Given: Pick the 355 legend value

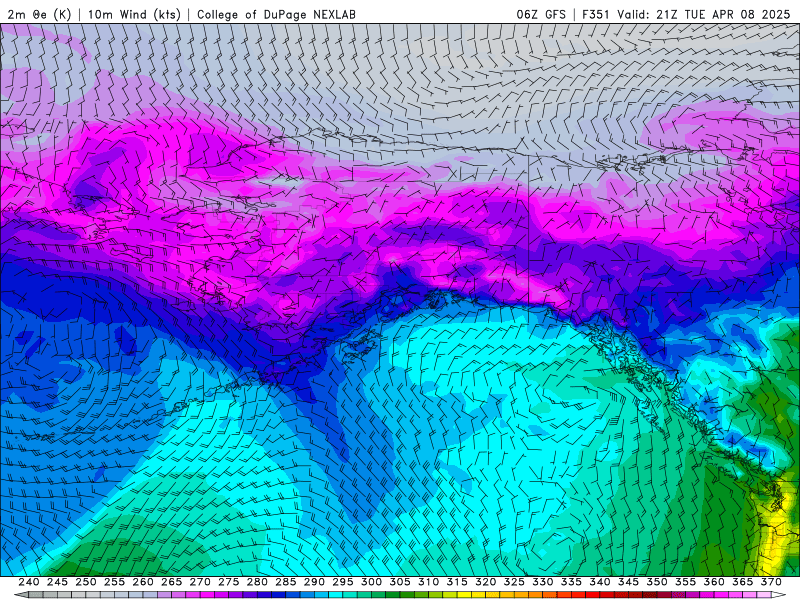Looking at the screenshot, I should [x=686, y=582].
